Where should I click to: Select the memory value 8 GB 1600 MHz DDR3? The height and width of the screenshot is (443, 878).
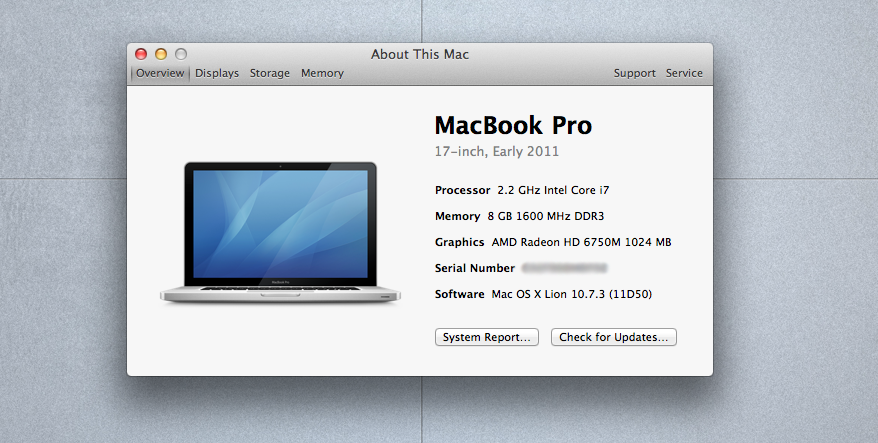[x=546, y=216]
